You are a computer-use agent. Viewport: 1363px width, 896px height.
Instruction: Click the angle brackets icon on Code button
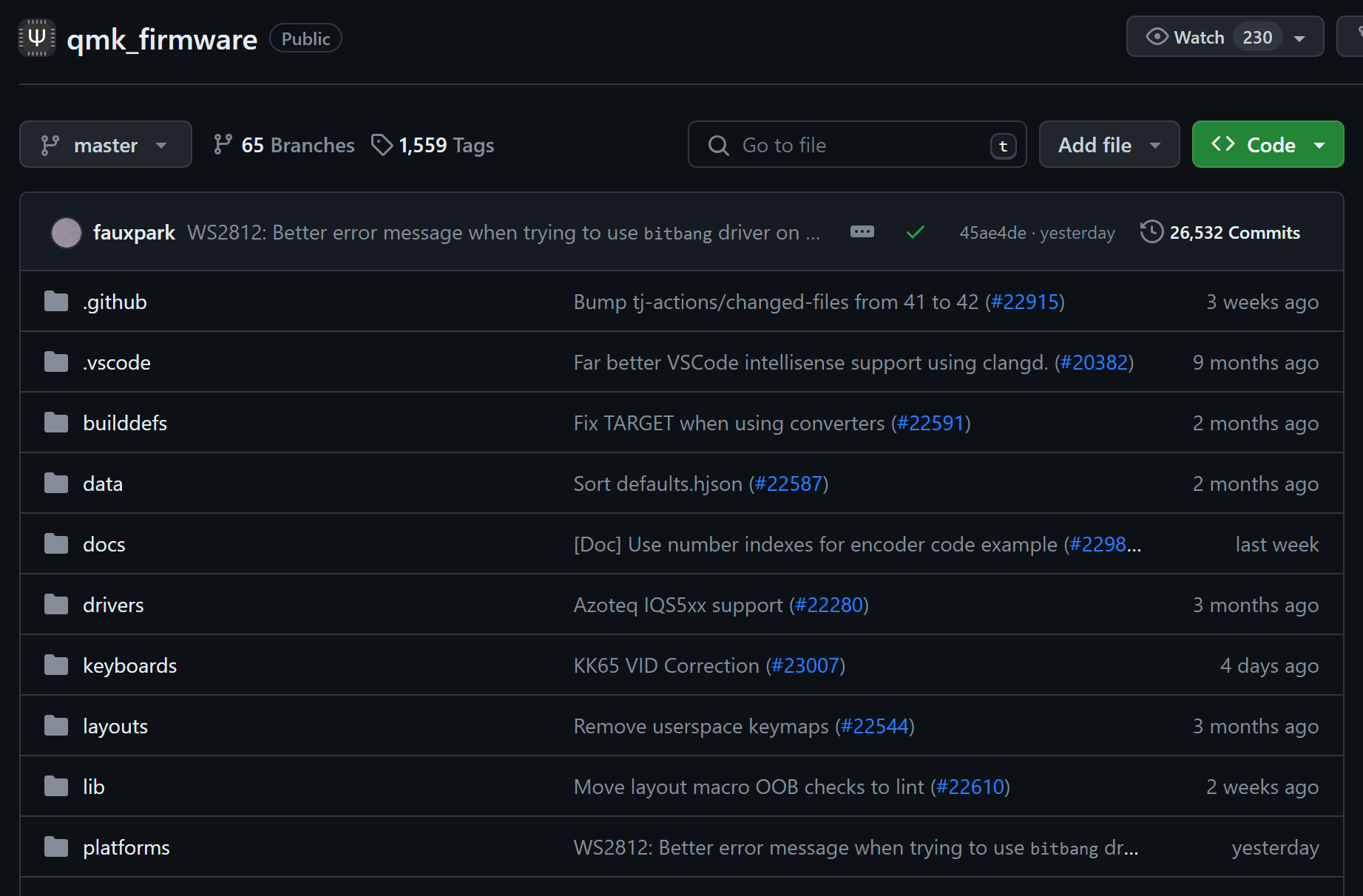[1223, 143]
